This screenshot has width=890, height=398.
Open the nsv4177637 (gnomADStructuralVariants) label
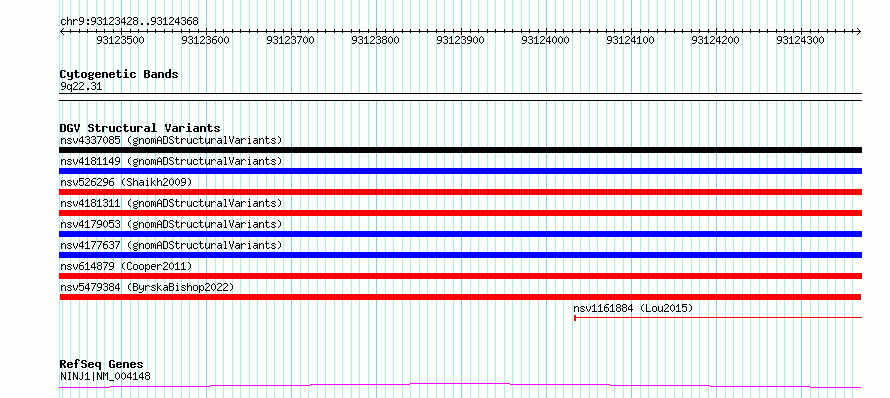(171, 245)
